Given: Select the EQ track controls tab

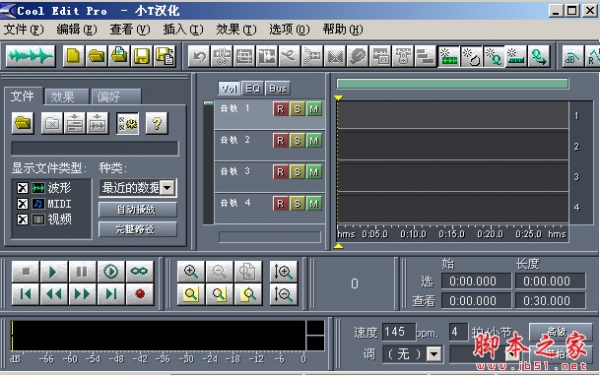Looking at the screenshot, I should (x=253, y=89).
